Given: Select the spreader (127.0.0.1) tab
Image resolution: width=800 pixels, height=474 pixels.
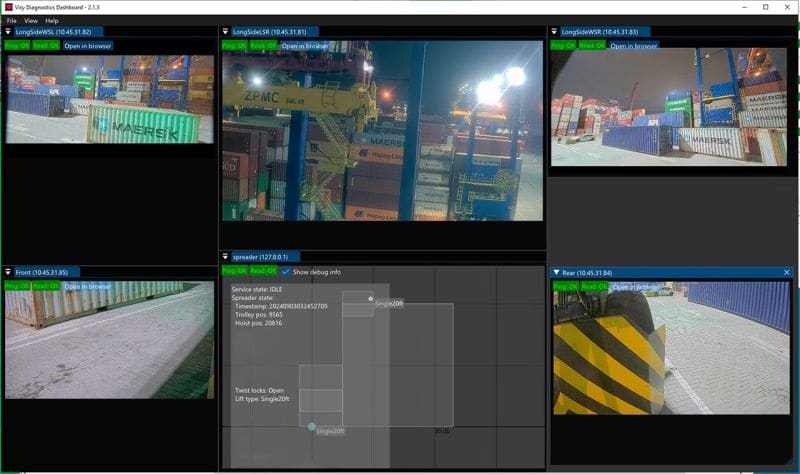Looking at the screenshot, I should point(265,257).
